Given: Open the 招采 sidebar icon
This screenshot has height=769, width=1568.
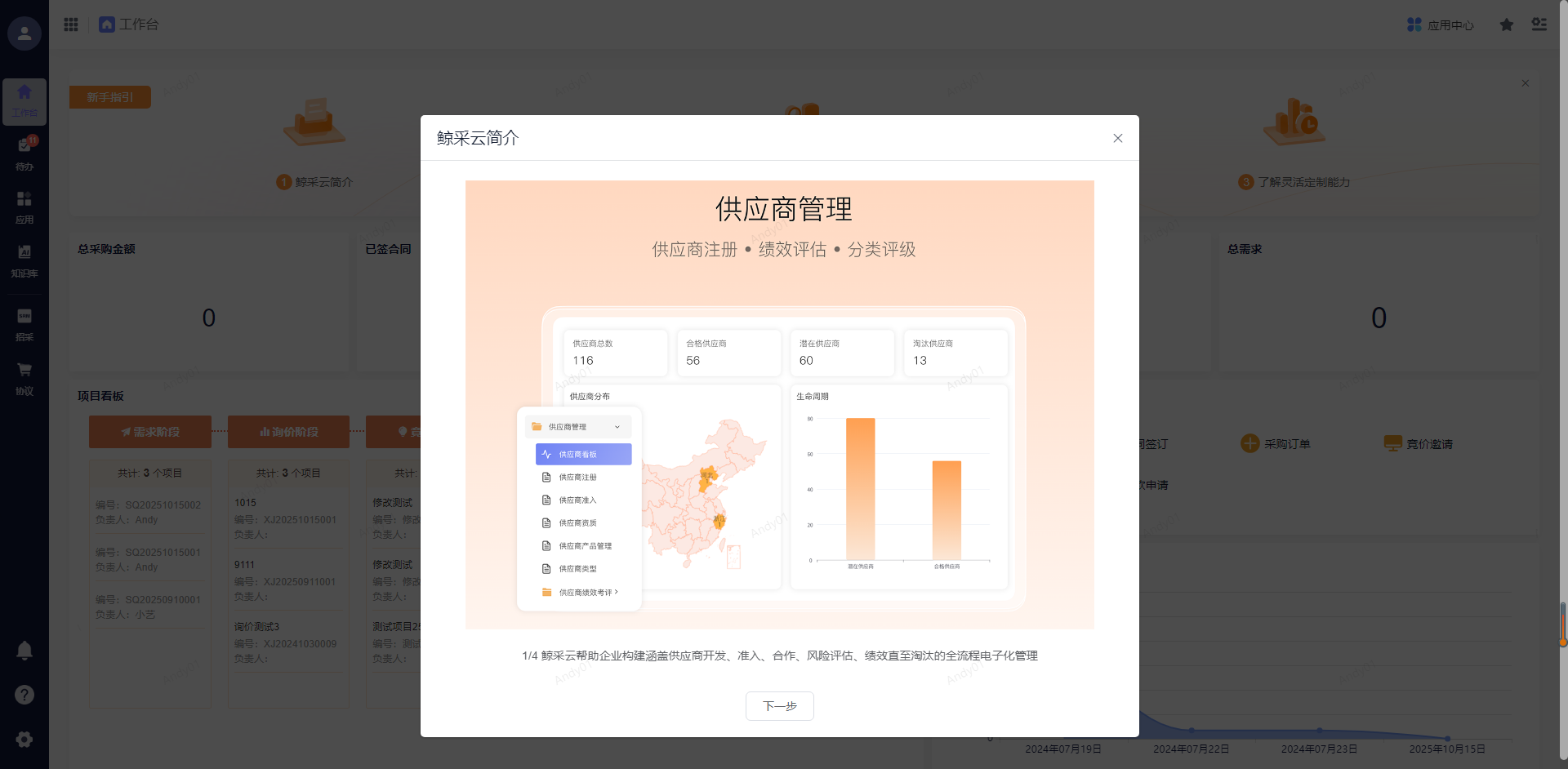Looking at the screenshot, I should 24,324.
